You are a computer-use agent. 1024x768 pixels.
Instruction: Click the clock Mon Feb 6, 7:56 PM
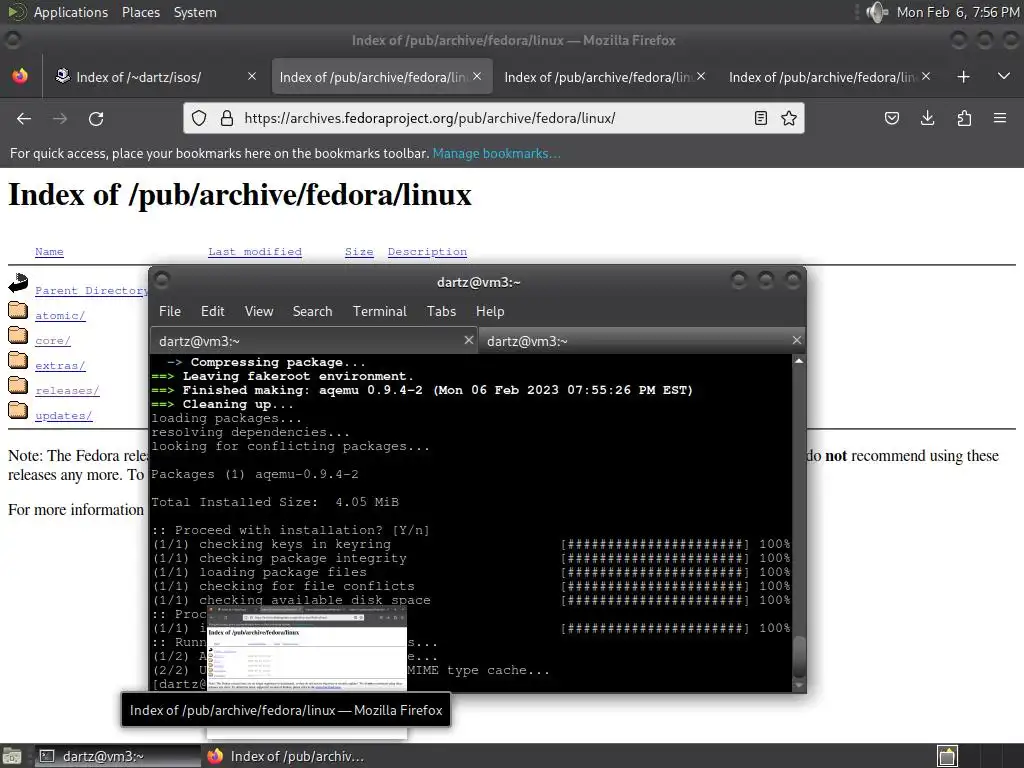coord(957,12)
